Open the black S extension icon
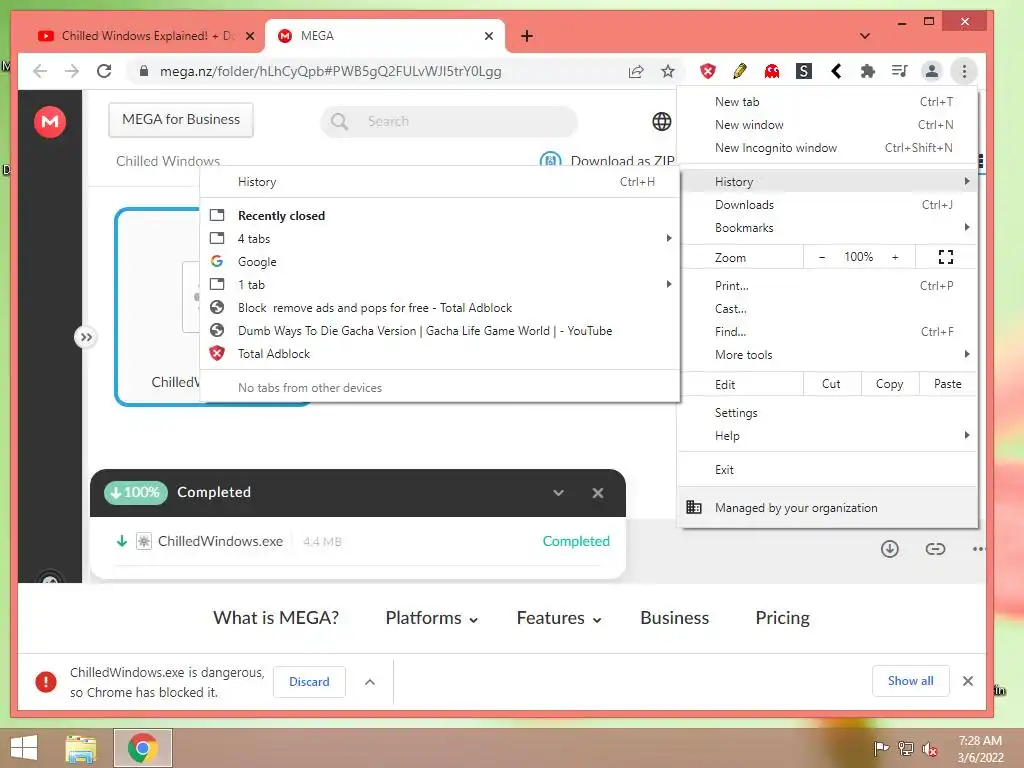This screenshot has width=1024, height=768. tap(804, 71)
